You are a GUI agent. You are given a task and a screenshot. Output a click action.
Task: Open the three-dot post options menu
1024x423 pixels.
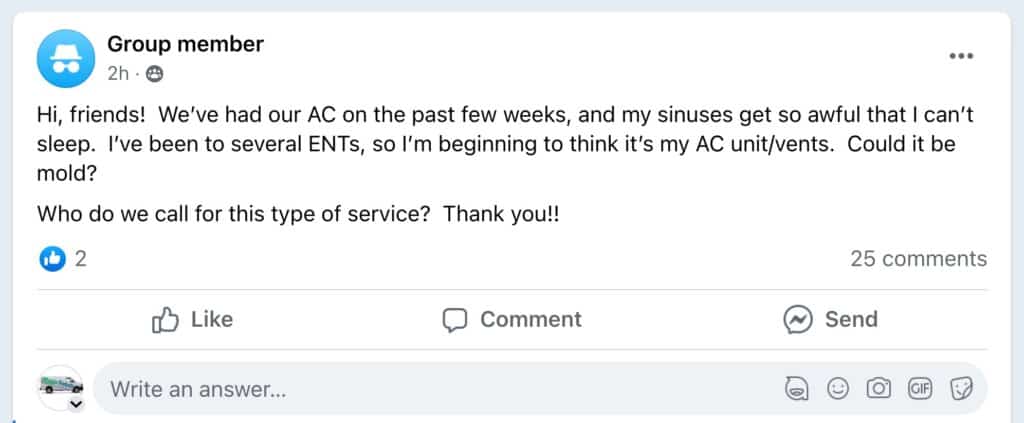coord(961,56)
